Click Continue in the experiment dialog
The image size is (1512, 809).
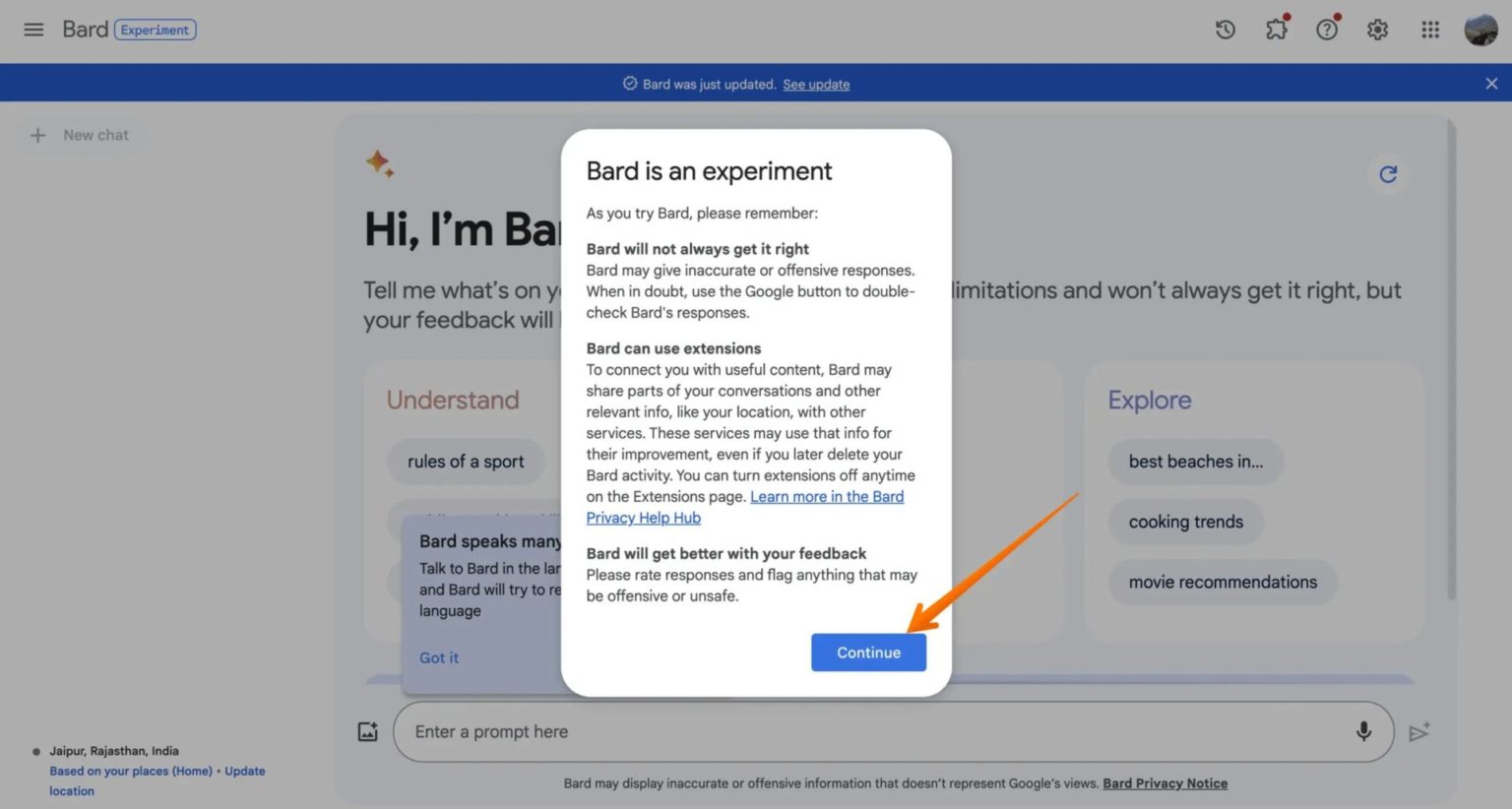pos(868,652)
